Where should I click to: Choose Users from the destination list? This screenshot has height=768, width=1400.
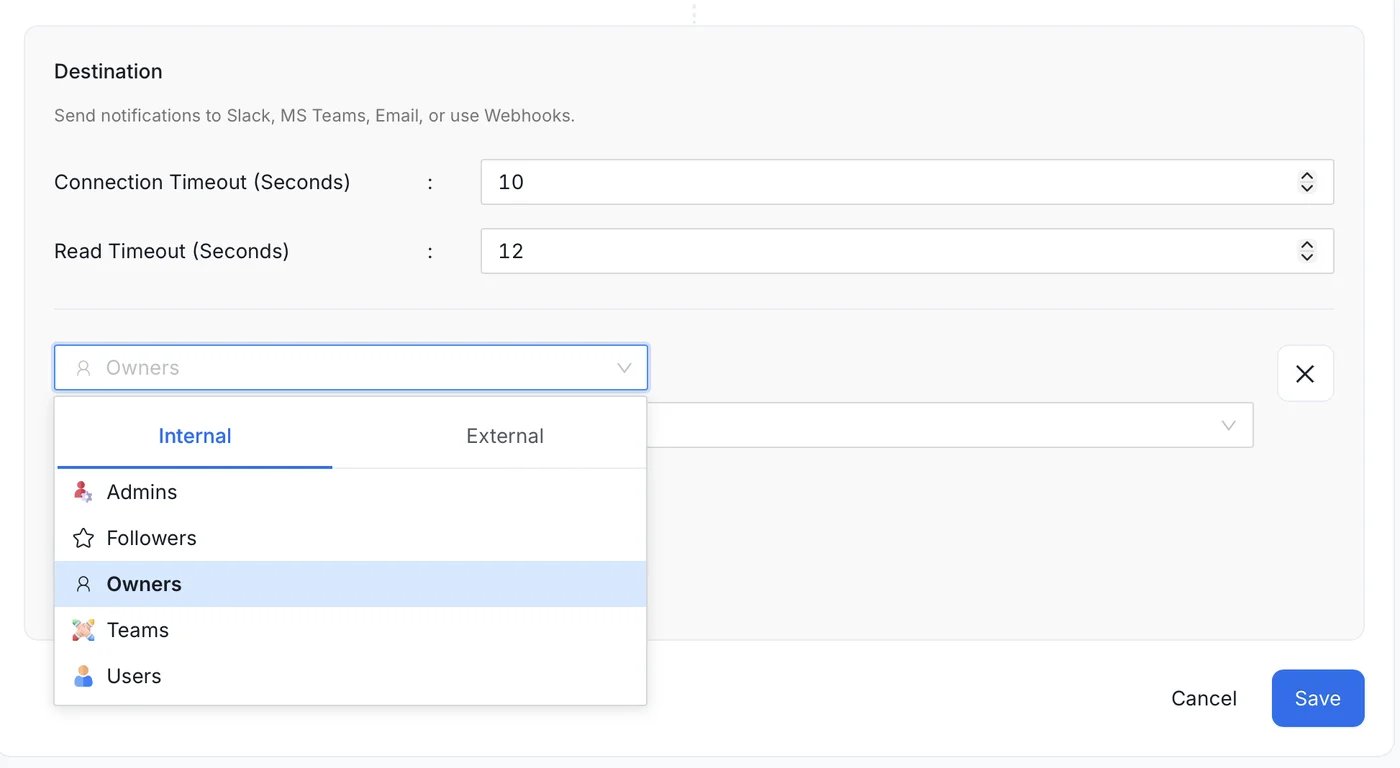(x=350, y=676)
